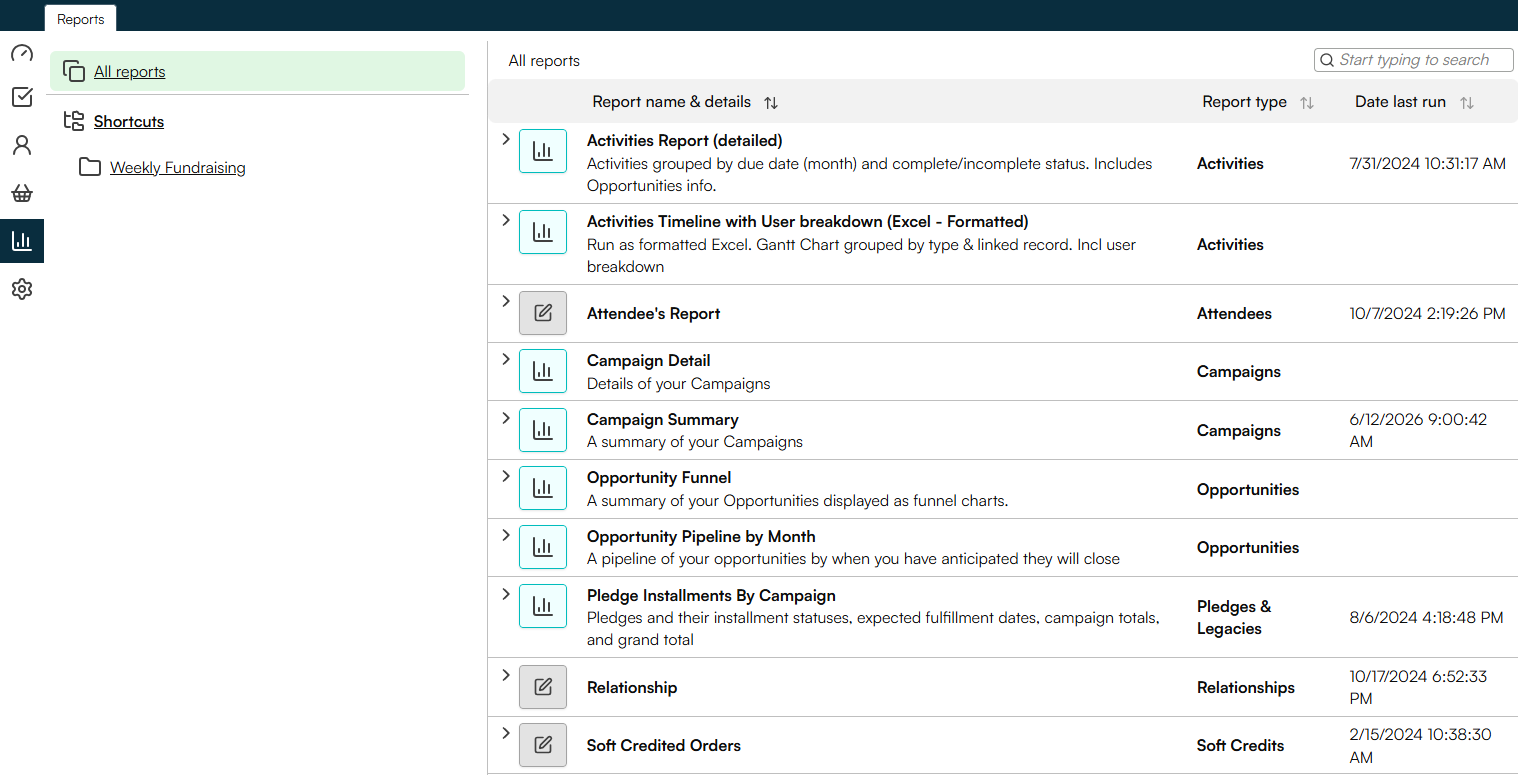Select the Relationships report type cell
This screenshot has height=775, width=1518.
[x=1246, y=688]
